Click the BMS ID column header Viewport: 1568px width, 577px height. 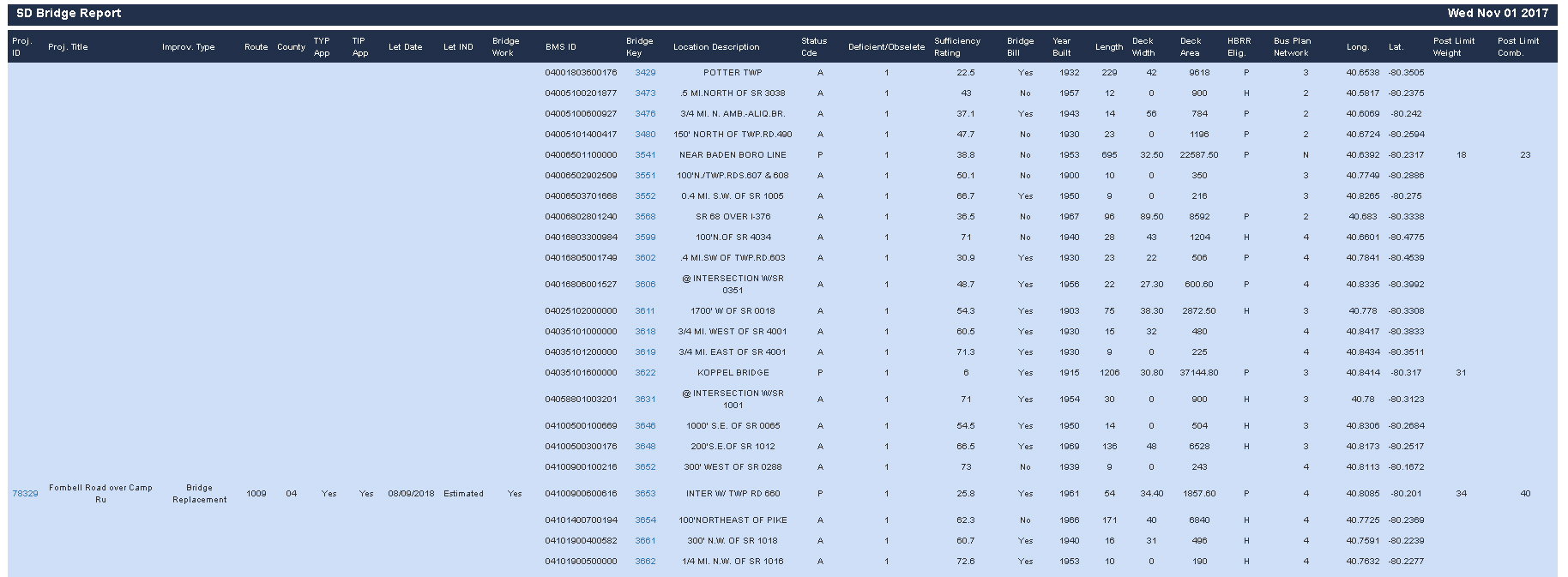pos(561,47)
